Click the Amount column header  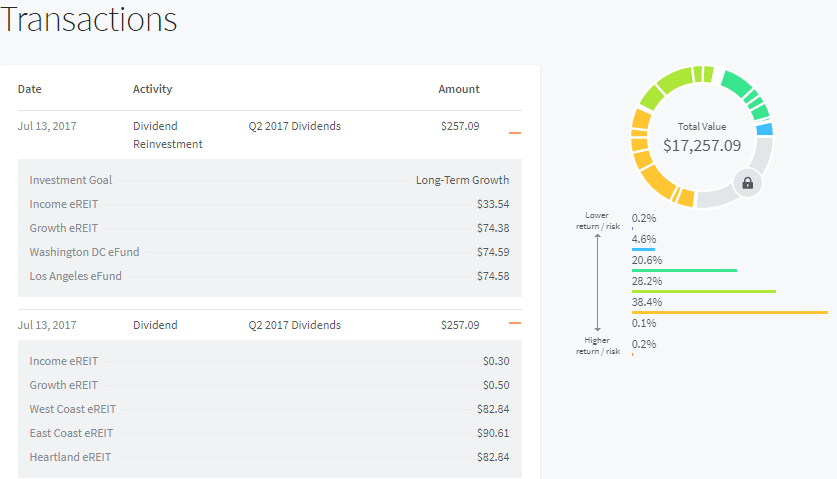pyautogui.click(x=459, y=89)
